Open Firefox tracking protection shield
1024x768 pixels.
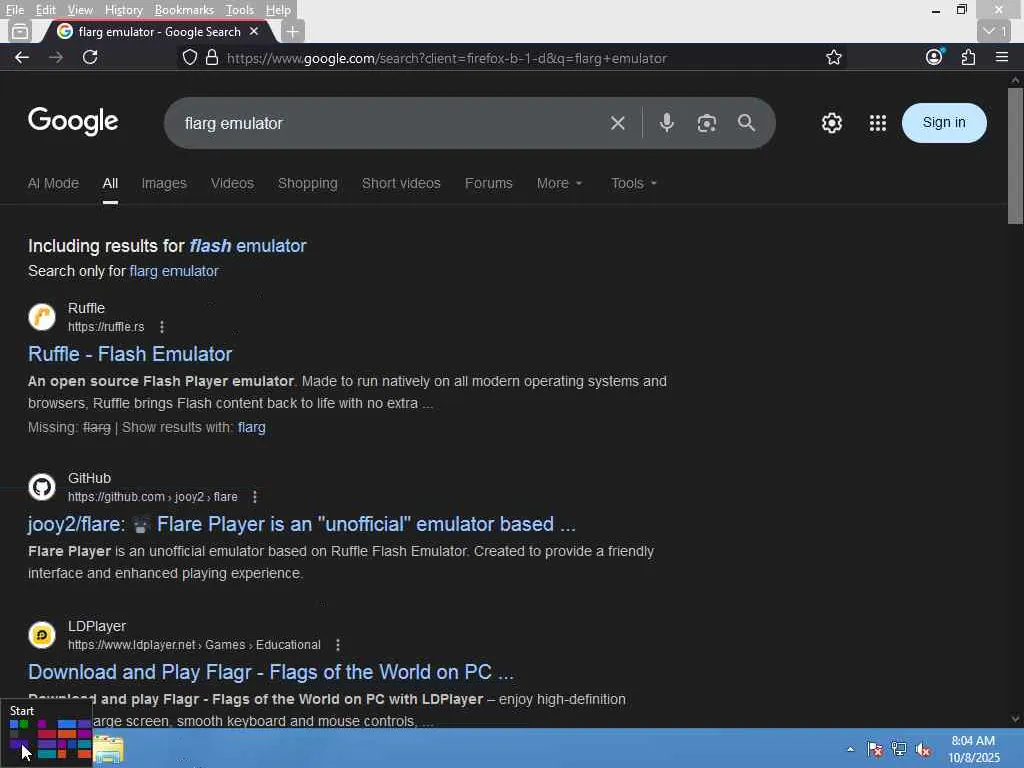(189, 57)
